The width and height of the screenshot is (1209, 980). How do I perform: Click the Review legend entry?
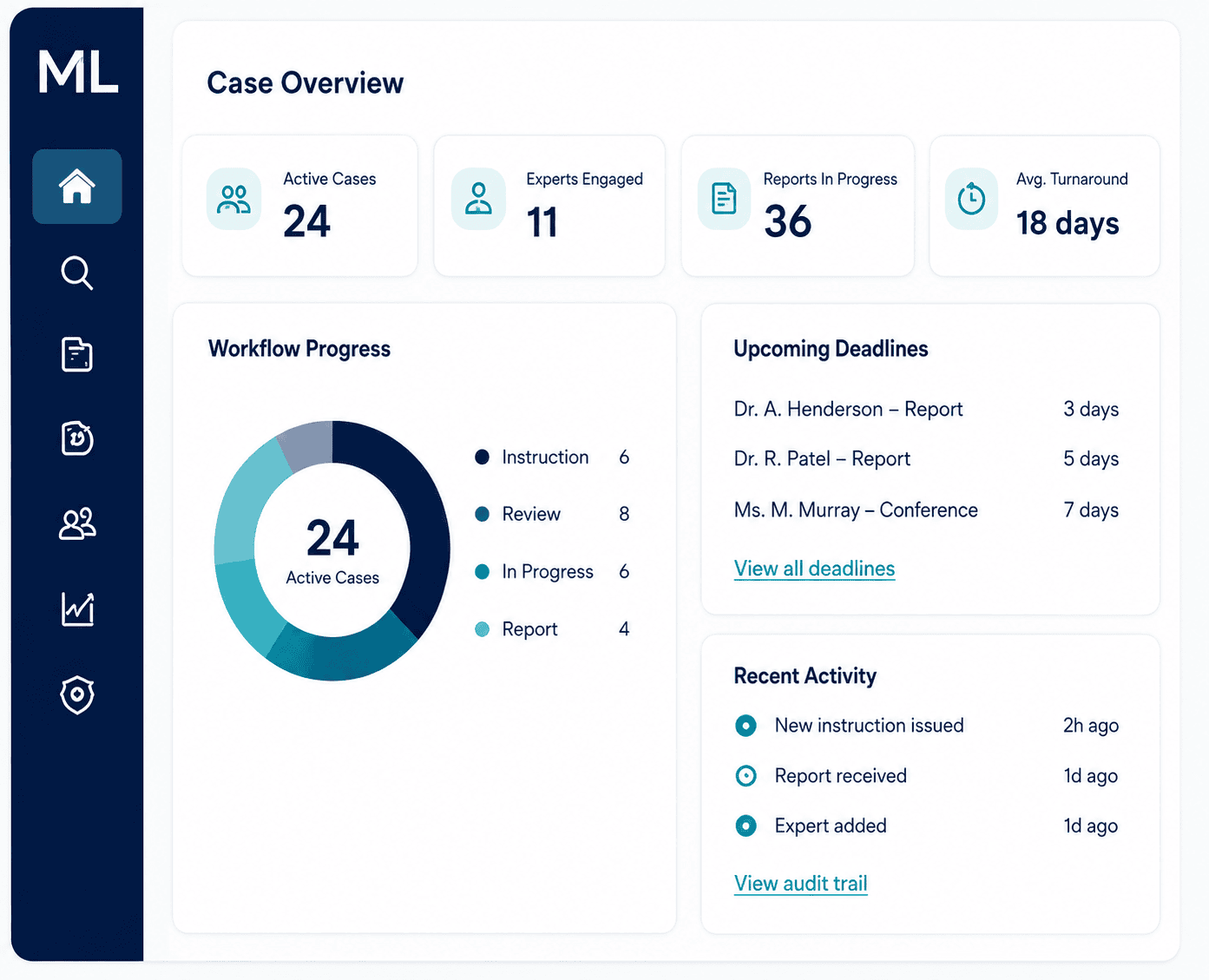[x=552, y=514]
